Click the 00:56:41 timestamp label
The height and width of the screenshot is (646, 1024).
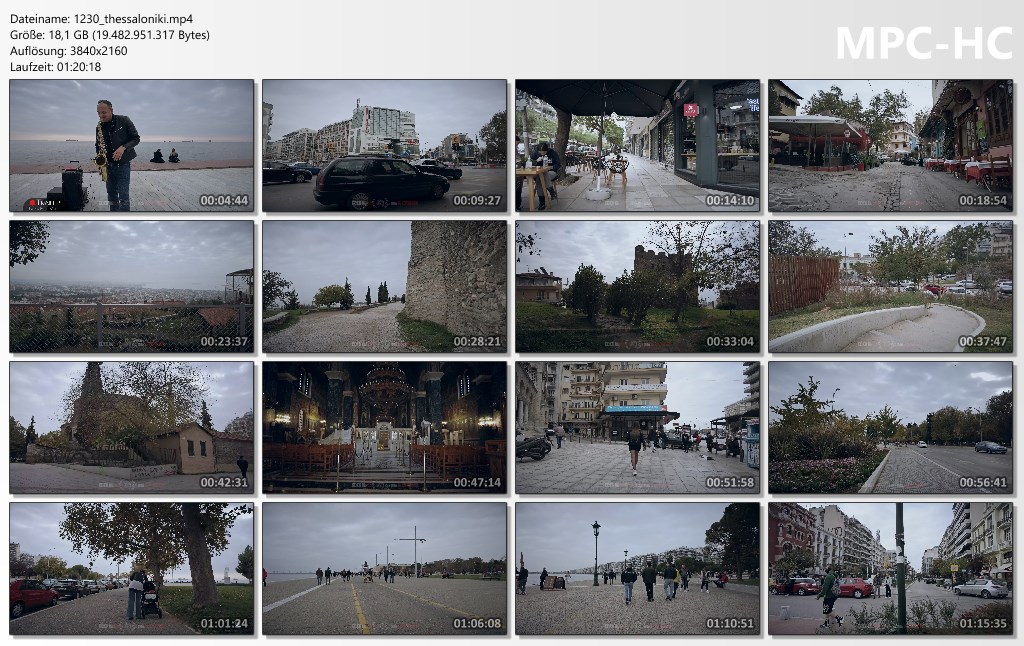click(x=983, y=483)
